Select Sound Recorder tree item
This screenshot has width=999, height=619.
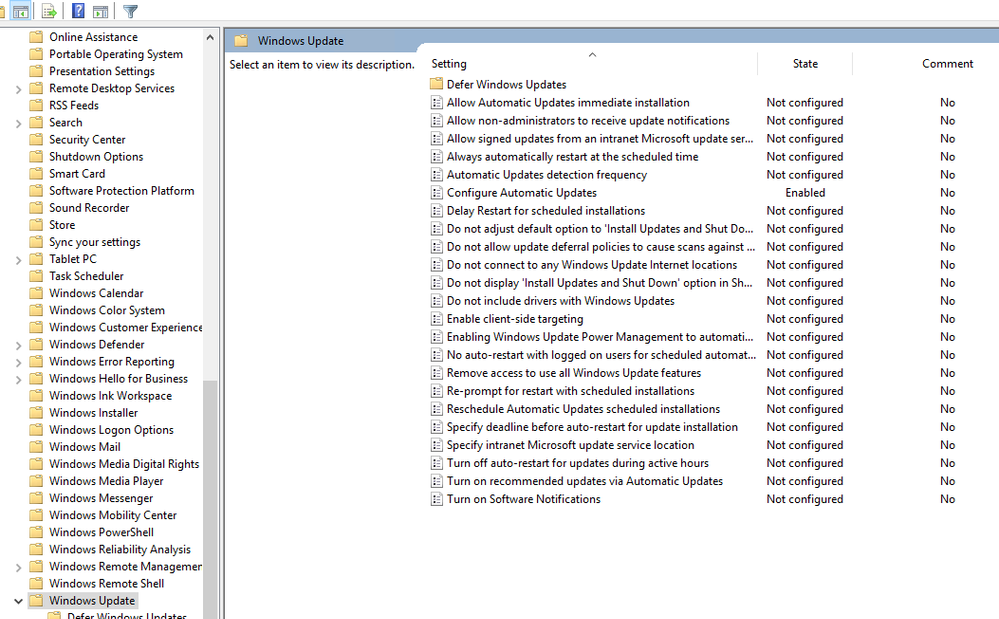pyautogui.click(x=89, y=208)
